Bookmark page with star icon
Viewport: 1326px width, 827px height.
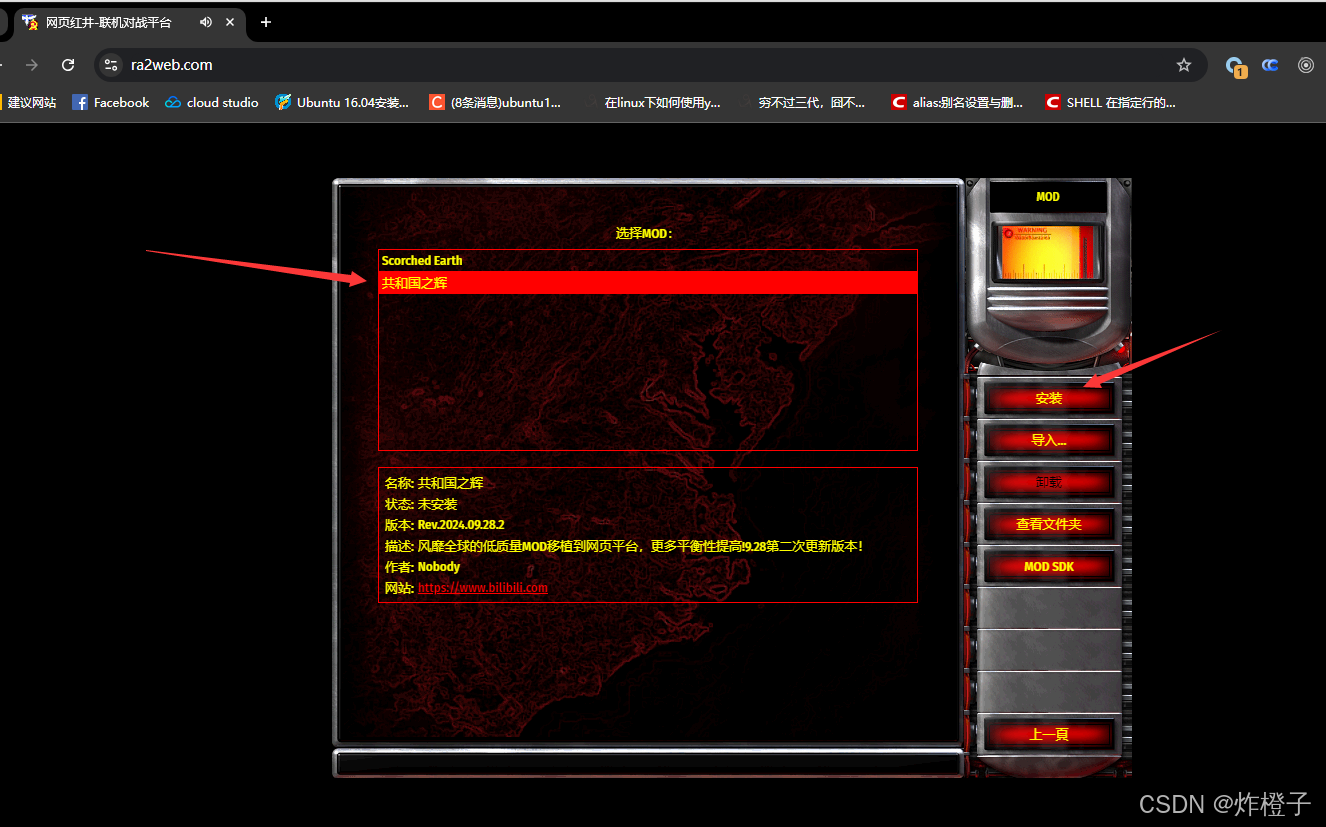pos(1184,65)
